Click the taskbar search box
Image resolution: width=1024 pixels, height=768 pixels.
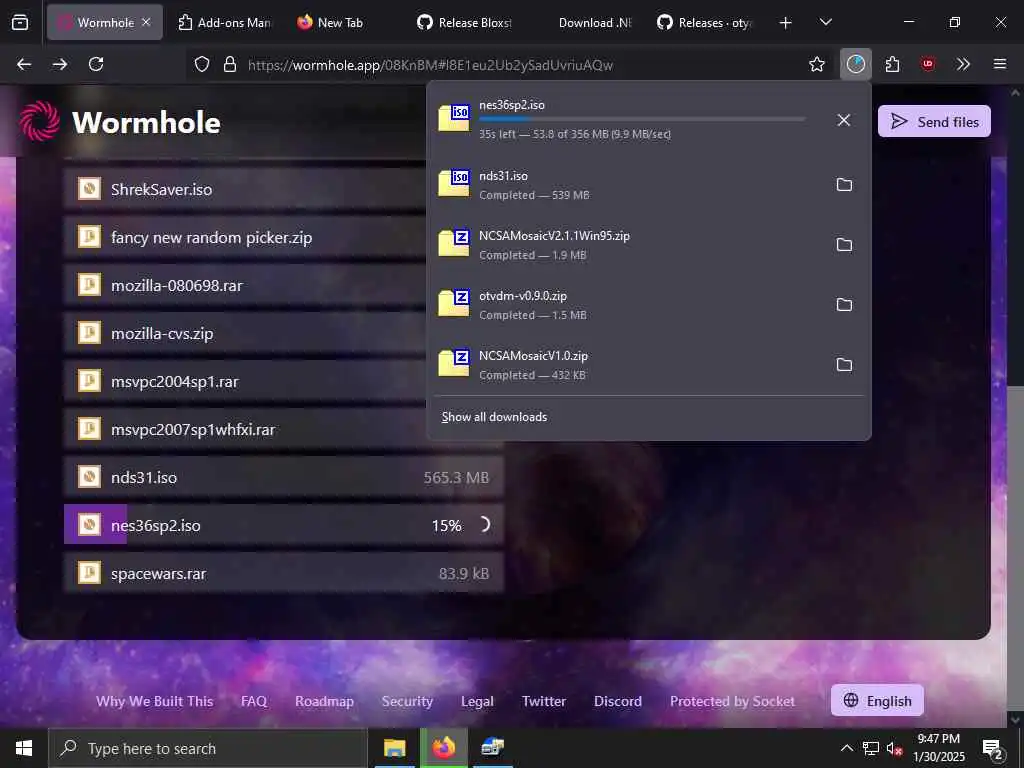[208, 748]
